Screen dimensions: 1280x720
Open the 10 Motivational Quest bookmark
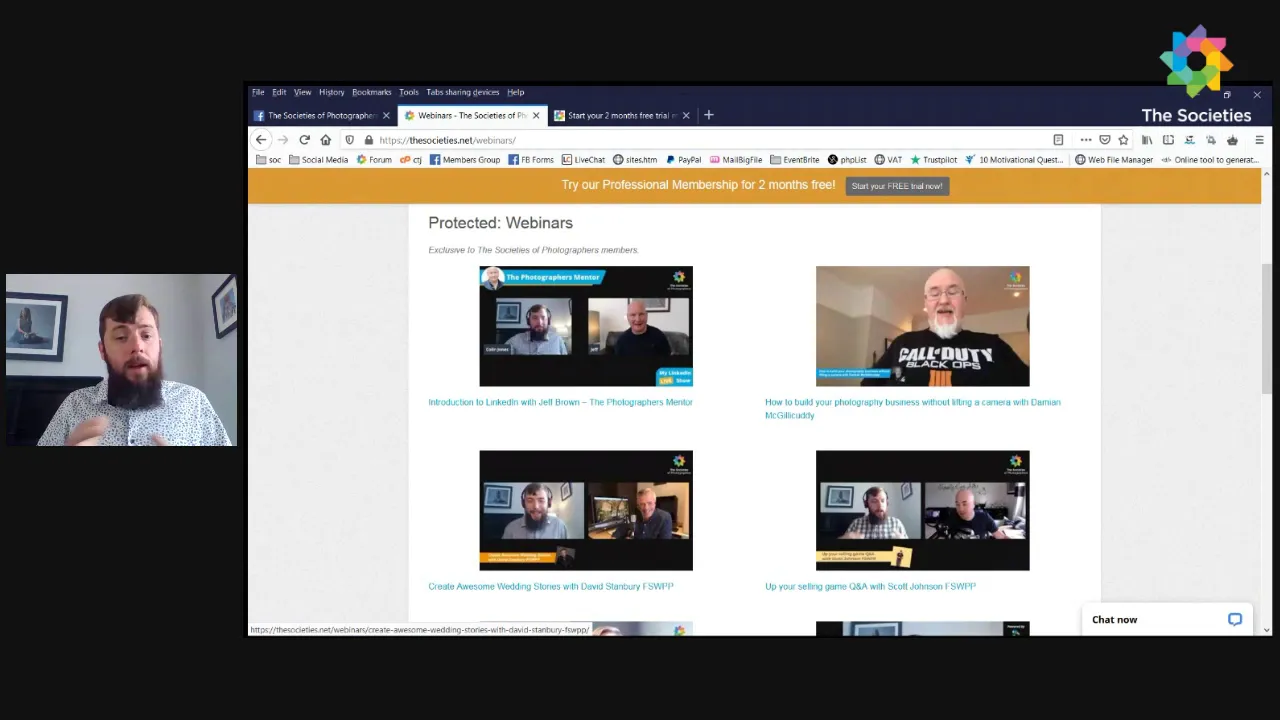click(x=1014, y=160)
